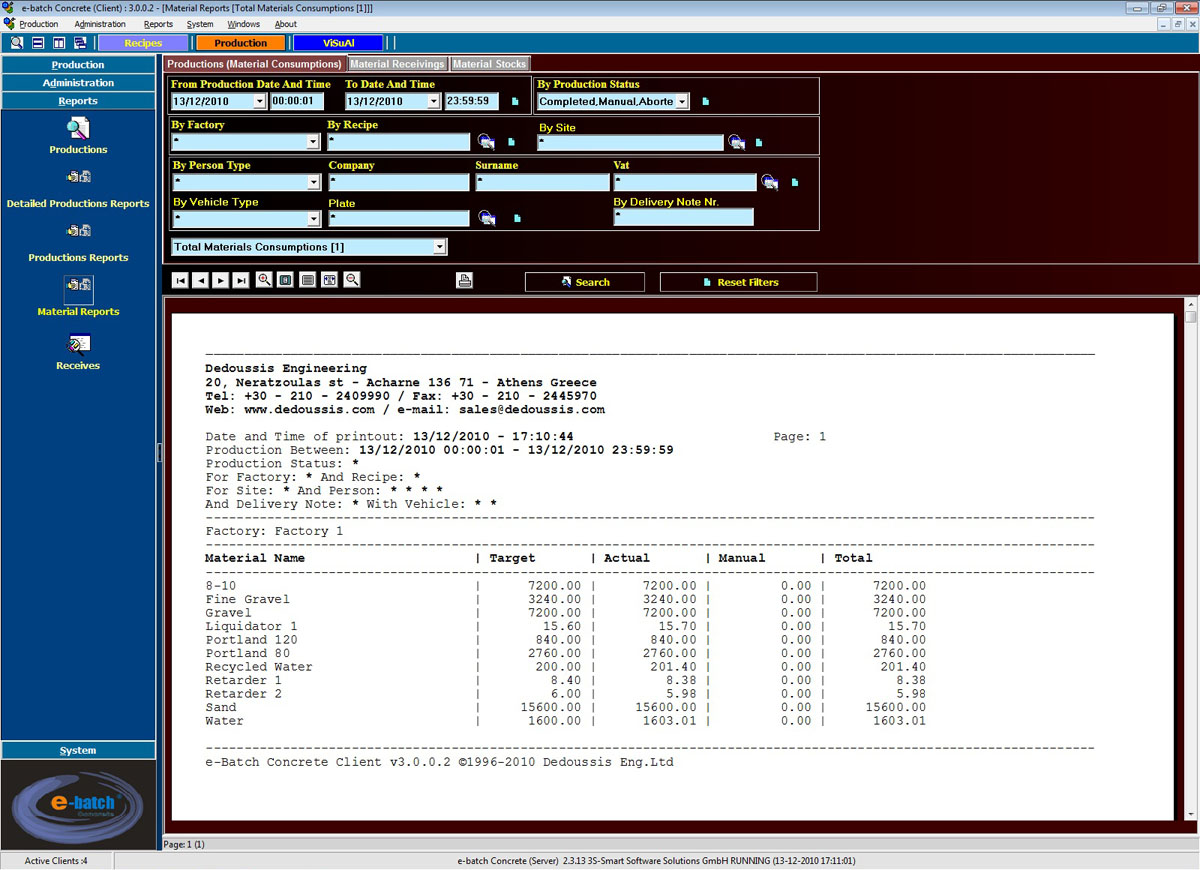The width and height of the screenshot is (1200, 870).
Task: Select the Receives sidebar icon
Action: (78, 345)
